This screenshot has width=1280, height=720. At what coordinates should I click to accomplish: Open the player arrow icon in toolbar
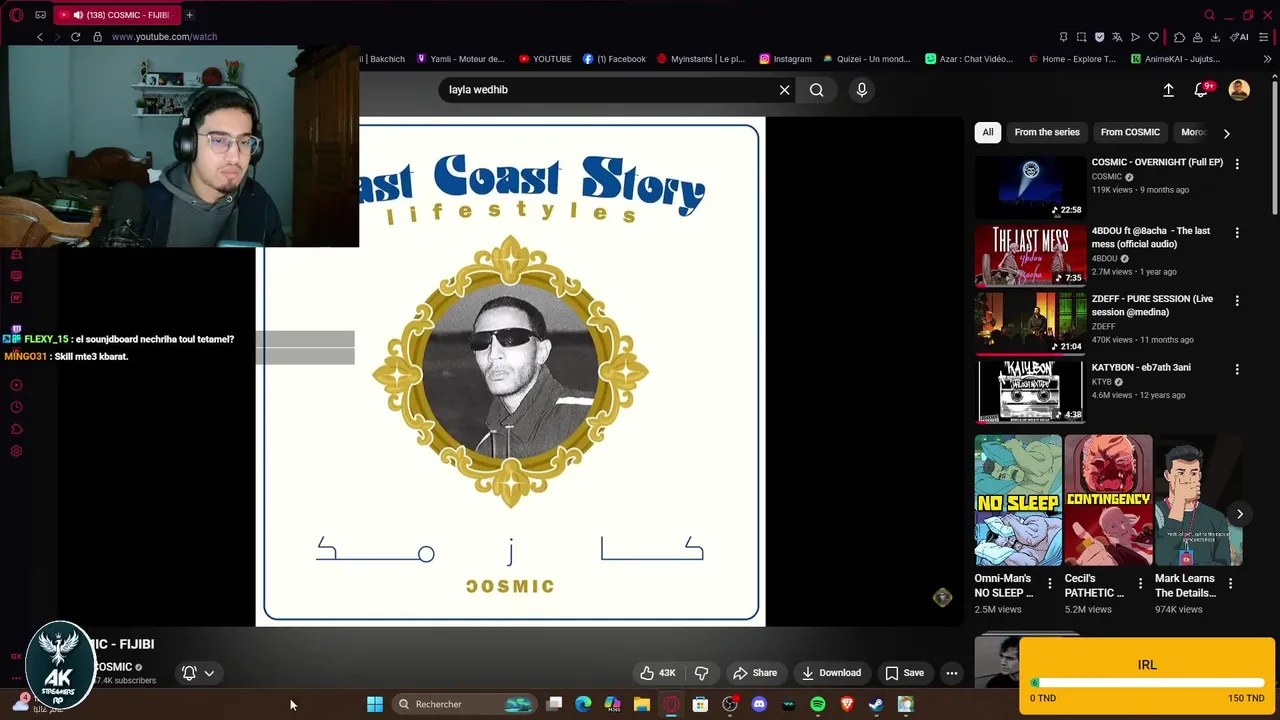point(1135,37)
